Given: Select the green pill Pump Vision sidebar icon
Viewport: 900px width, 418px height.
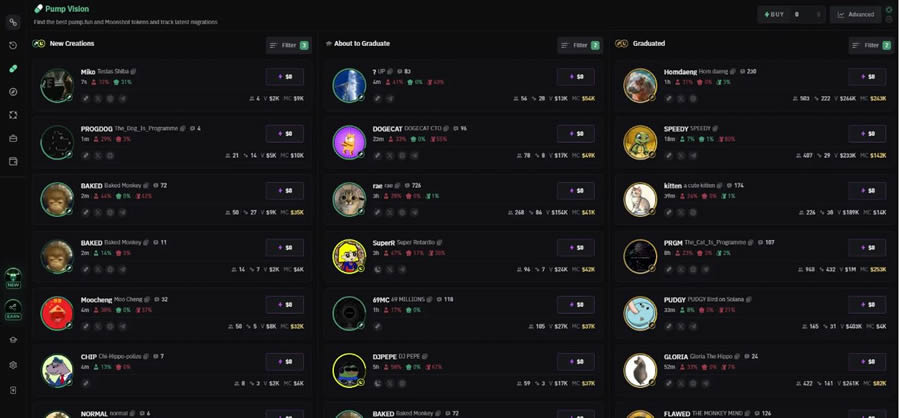Looking at the screenshot, I should click(13, 68).
